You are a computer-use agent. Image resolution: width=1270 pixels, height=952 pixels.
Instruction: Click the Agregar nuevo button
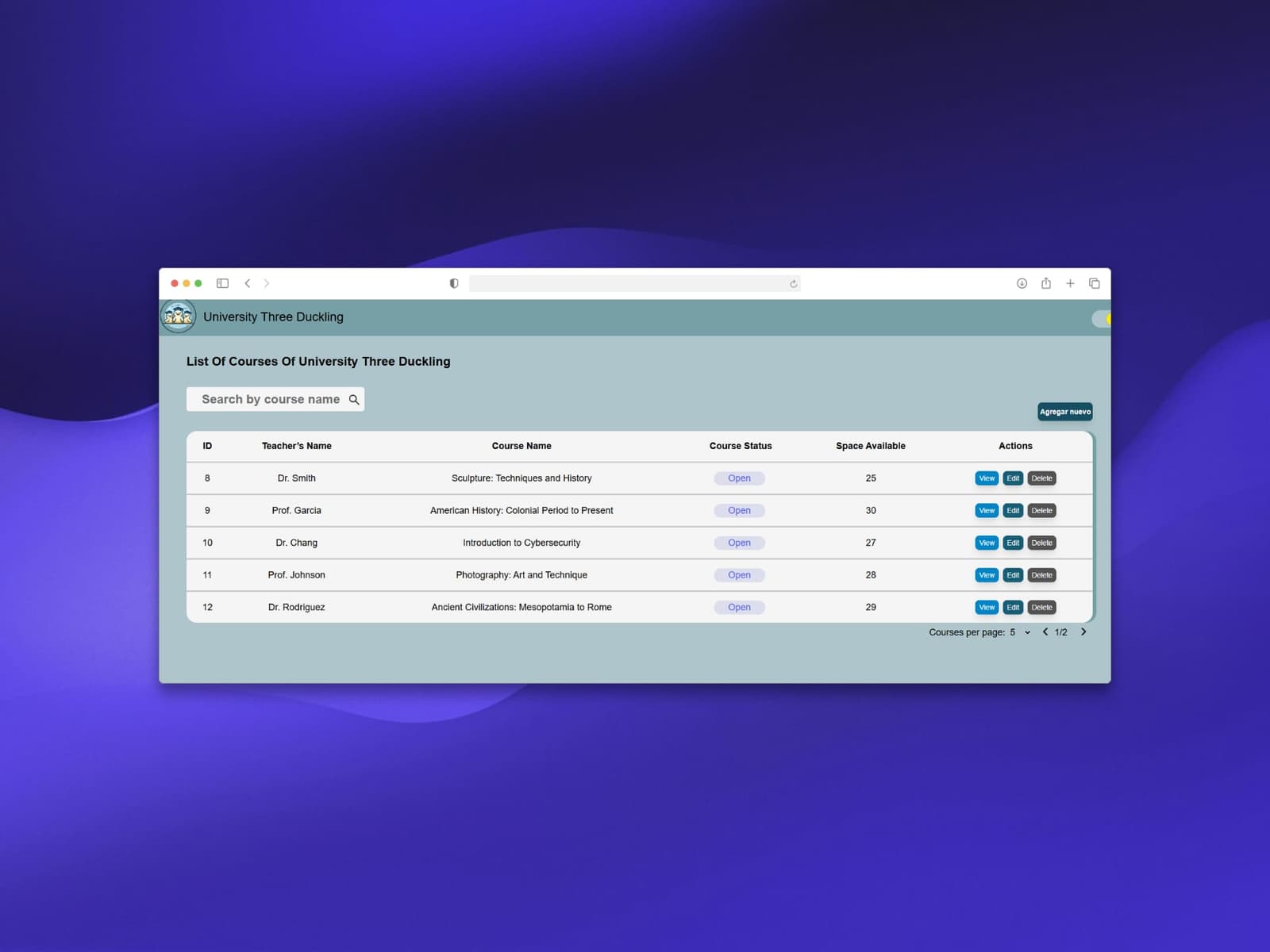(x=1065, y=412)
